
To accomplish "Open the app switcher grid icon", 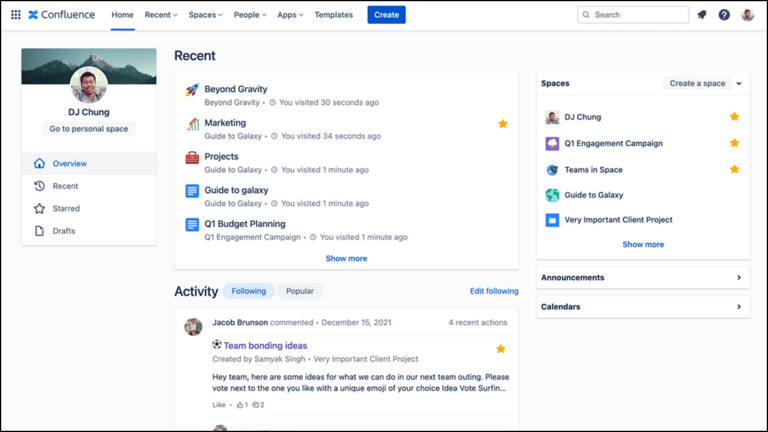I will tap(16, 15).
